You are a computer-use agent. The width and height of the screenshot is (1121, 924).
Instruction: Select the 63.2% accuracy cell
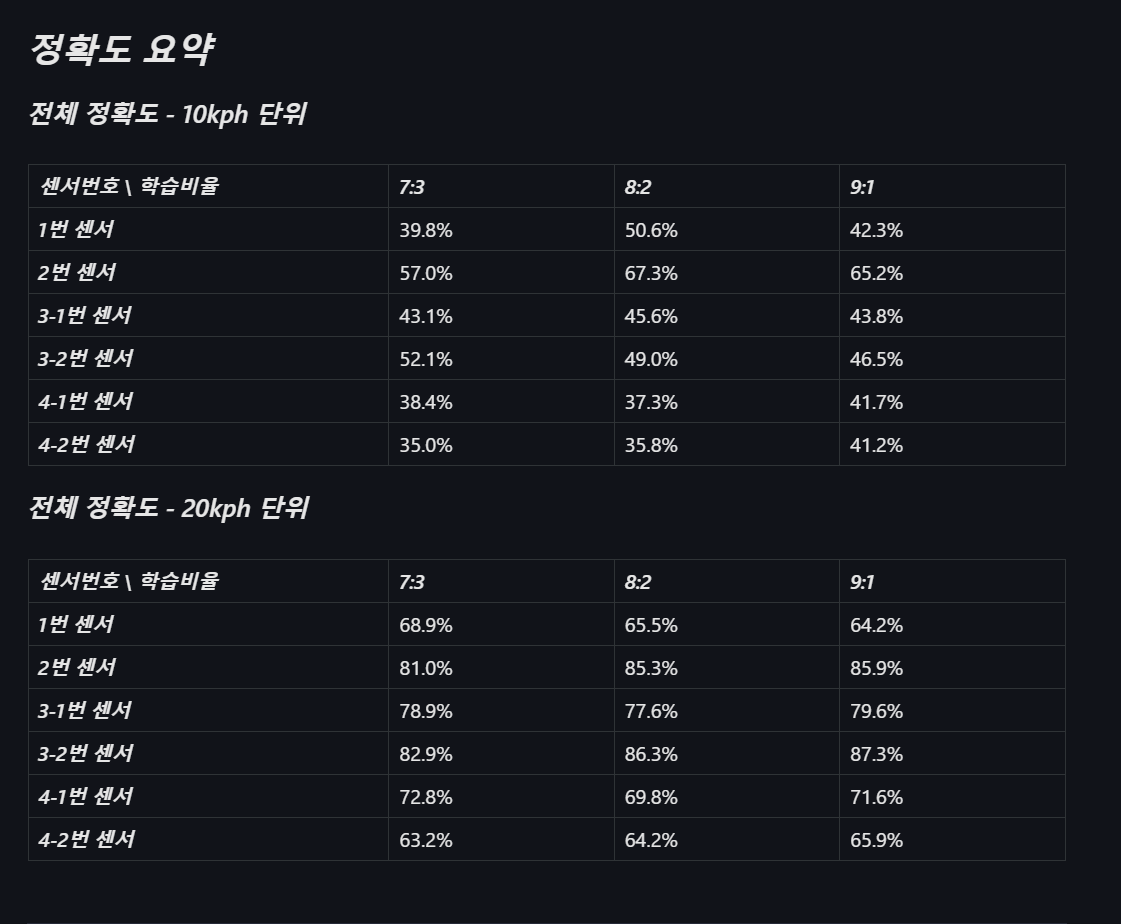426,840
